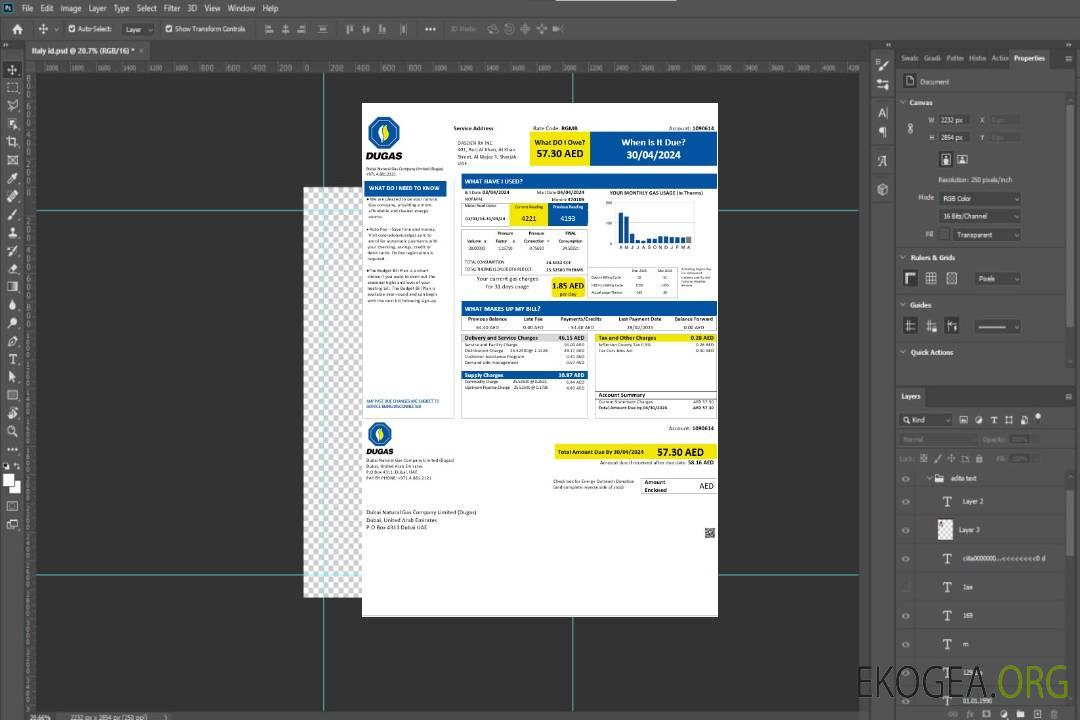Open the 16 Bits/Channel dropdown
The image size is (1080, 720).
979,216
